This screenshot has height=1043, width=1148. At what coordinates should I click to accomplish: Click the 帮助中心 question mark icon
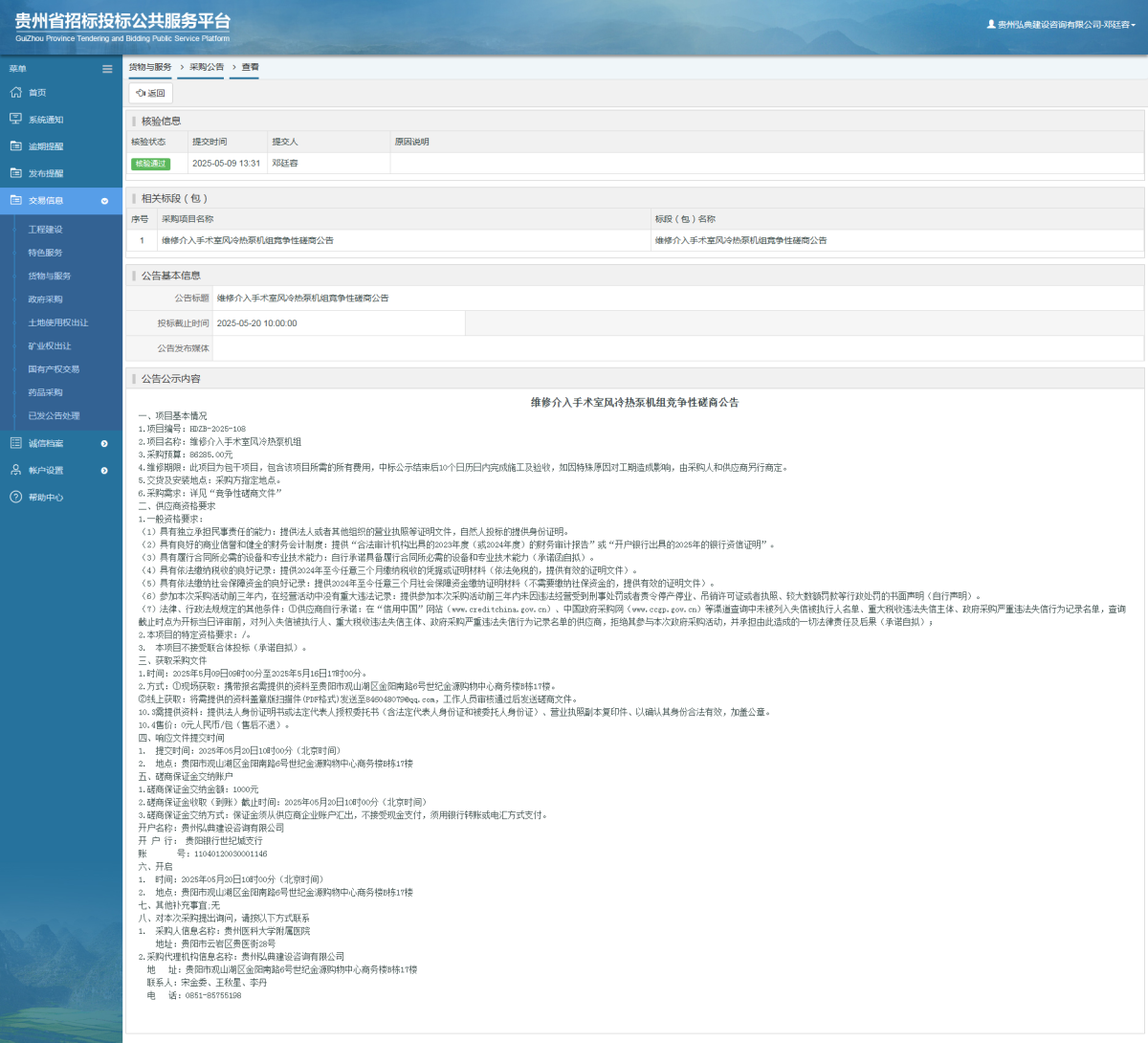(15, 497)
